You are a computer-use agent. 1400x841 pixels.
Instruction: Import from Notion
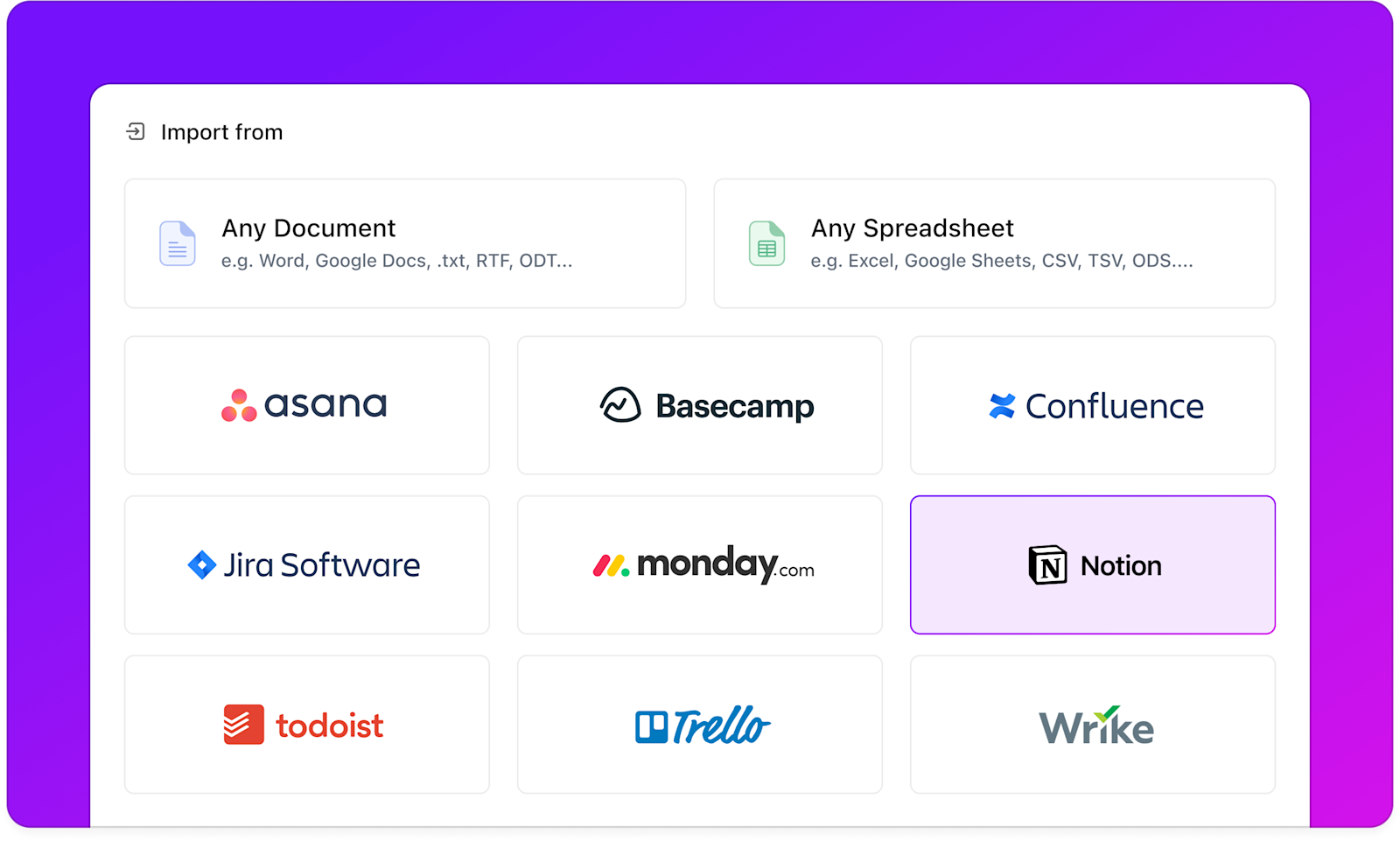click(1092, 564)
